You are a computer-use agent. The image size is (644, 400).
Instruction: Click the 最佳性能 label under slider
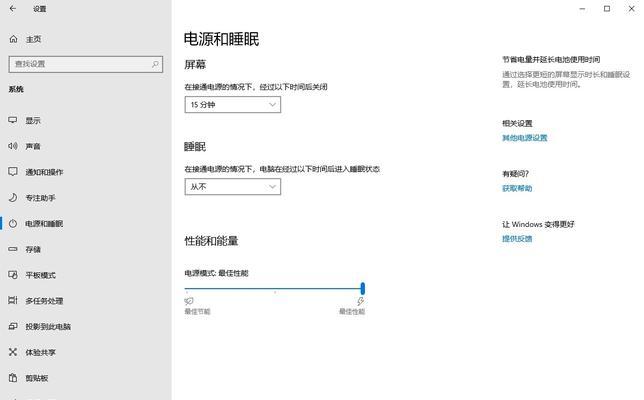pos(352,312)
